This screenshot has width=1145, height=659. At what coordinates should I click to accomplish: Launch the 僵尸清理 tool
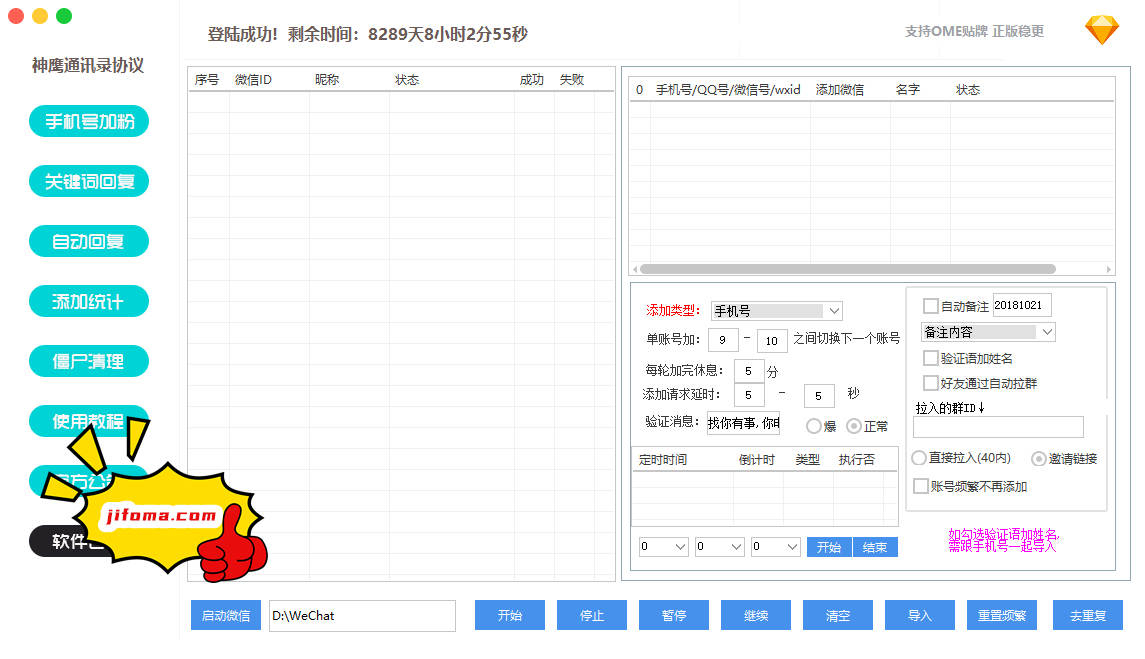coord(88,361)
